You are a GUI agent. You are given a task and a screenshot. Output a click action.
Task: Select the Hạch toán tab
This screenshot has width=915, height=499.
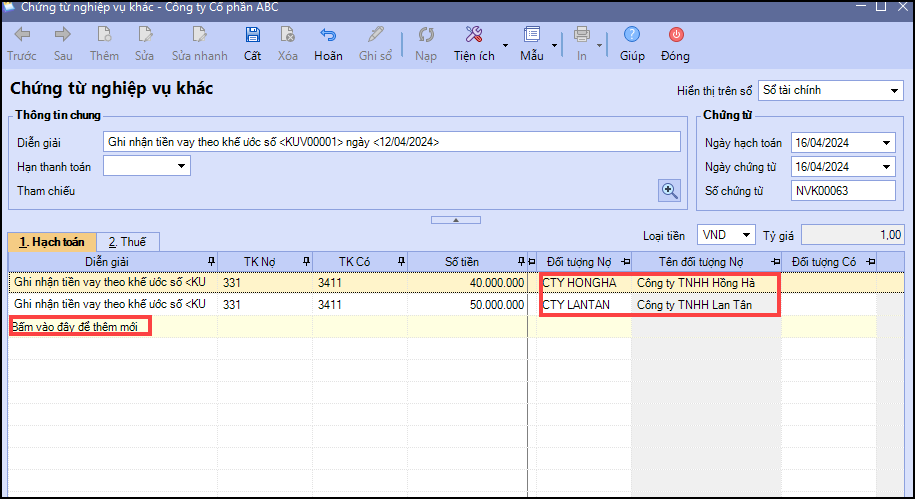(52, 241)
